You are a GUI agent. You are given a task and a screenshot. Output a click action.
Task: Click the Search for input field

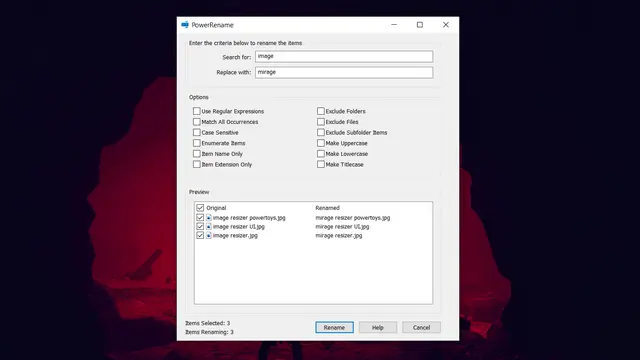click(x=344, y=56)
